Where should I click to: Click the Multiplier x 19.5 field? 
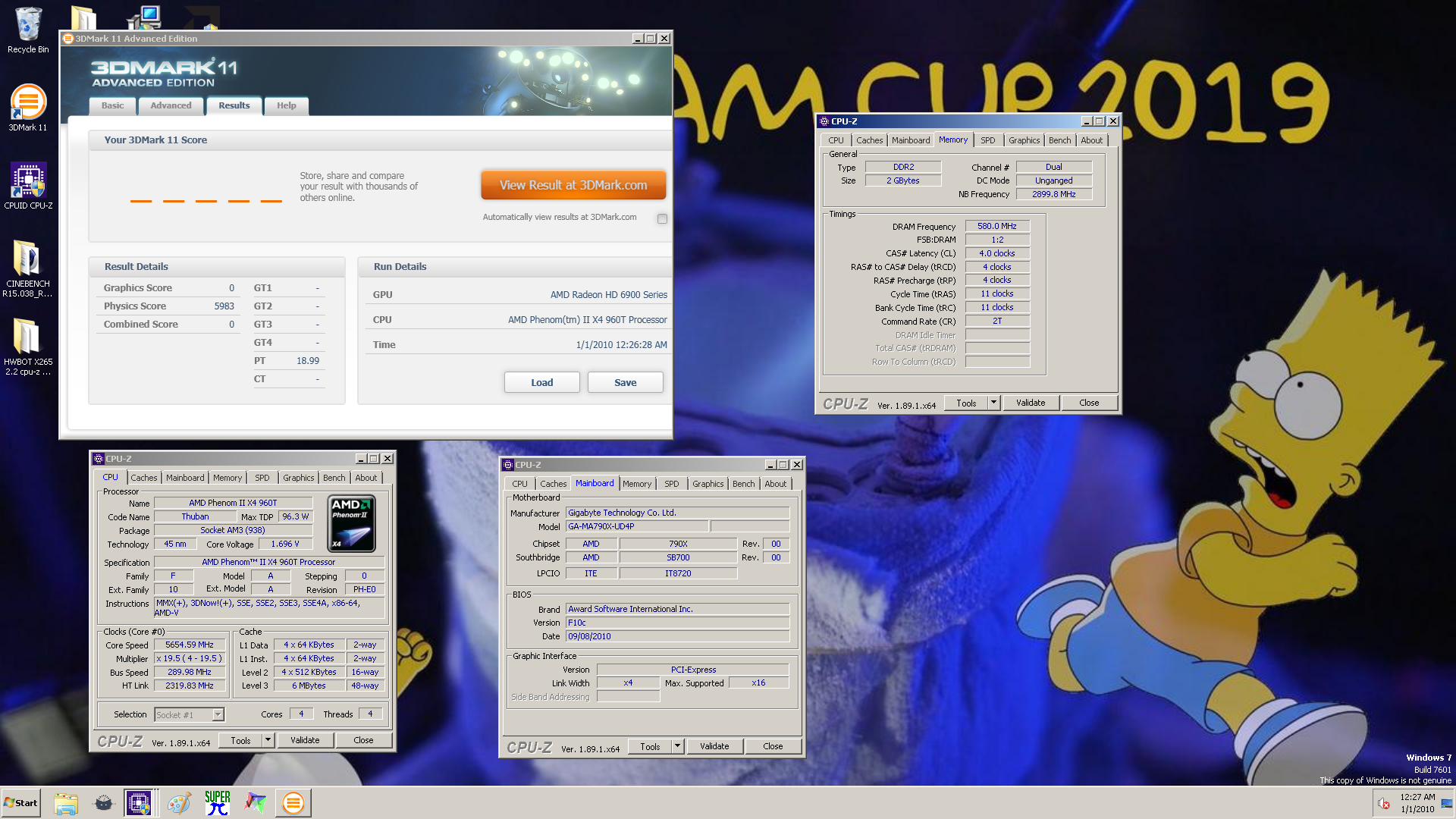click(190, 658)
